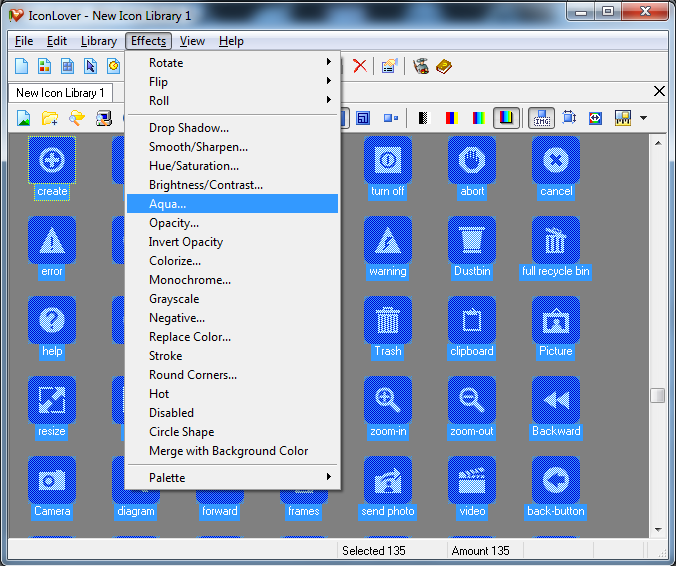
Task: Click the nested squares view icon
Action: (363, 118)
